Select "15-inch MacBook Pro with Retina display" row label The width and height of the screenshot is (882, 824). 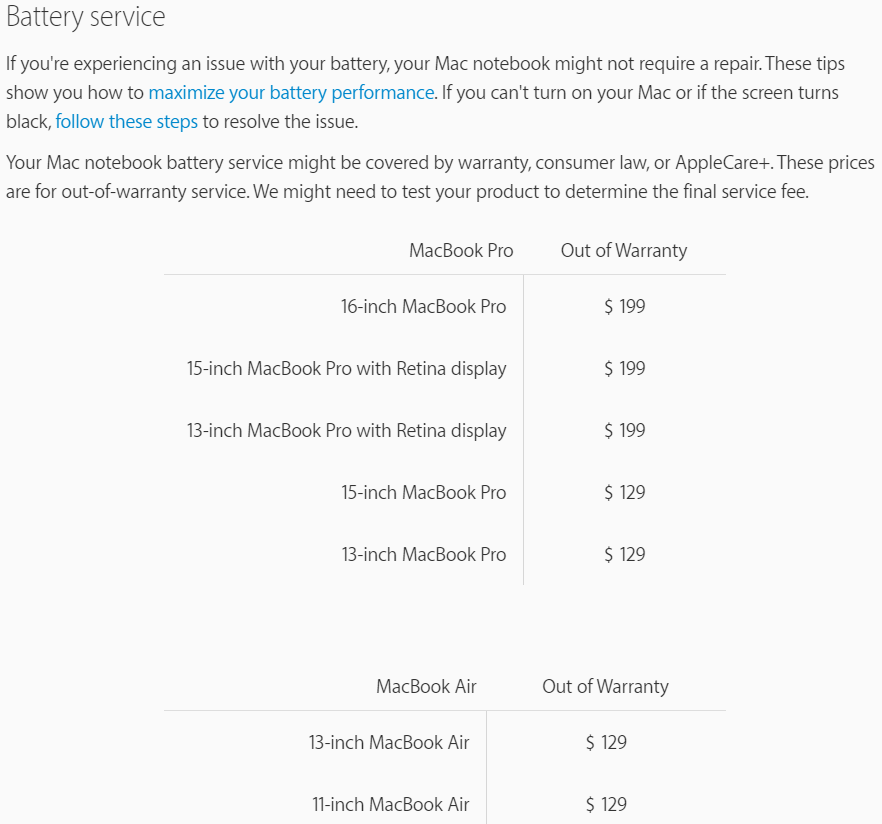pos(347,368)
